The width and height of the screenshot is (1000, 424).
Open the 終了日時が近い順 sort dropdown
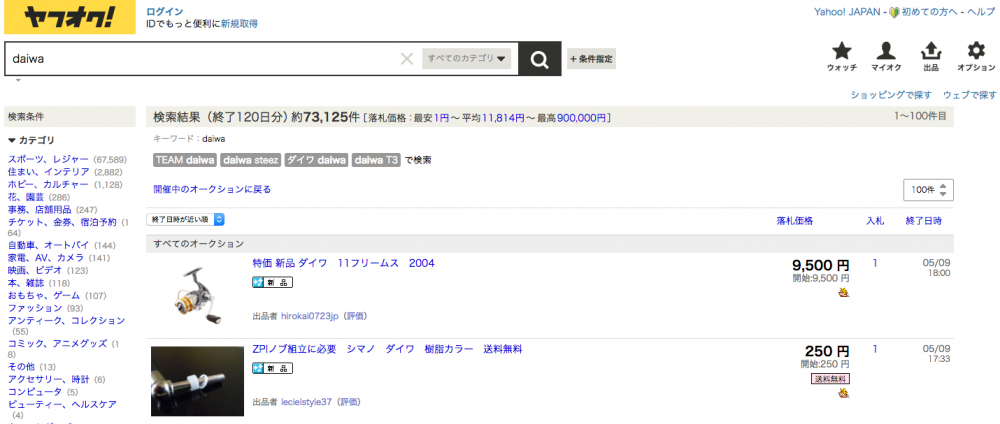[186, 219]
